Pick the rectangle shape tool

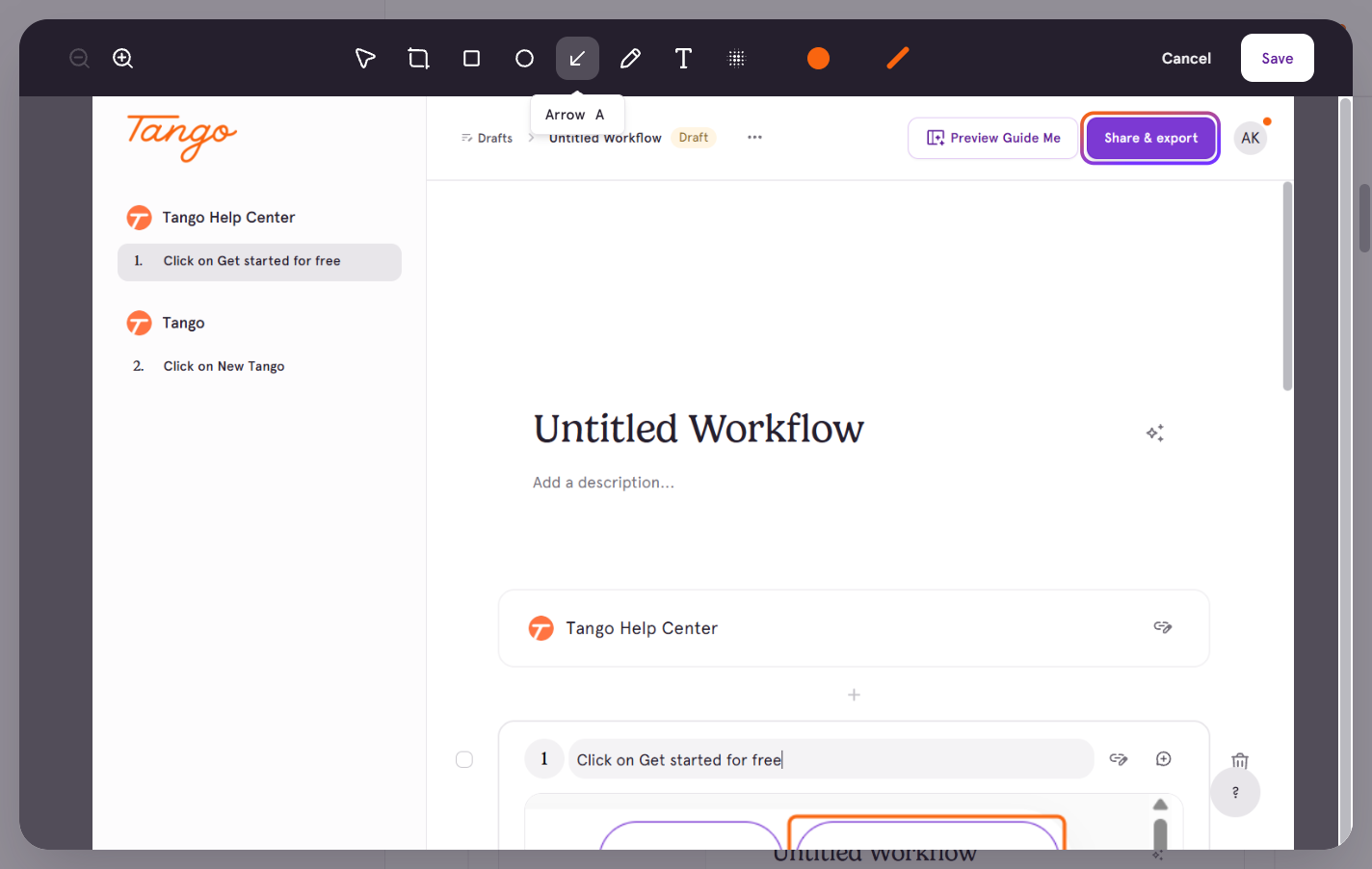pos(471,59)
